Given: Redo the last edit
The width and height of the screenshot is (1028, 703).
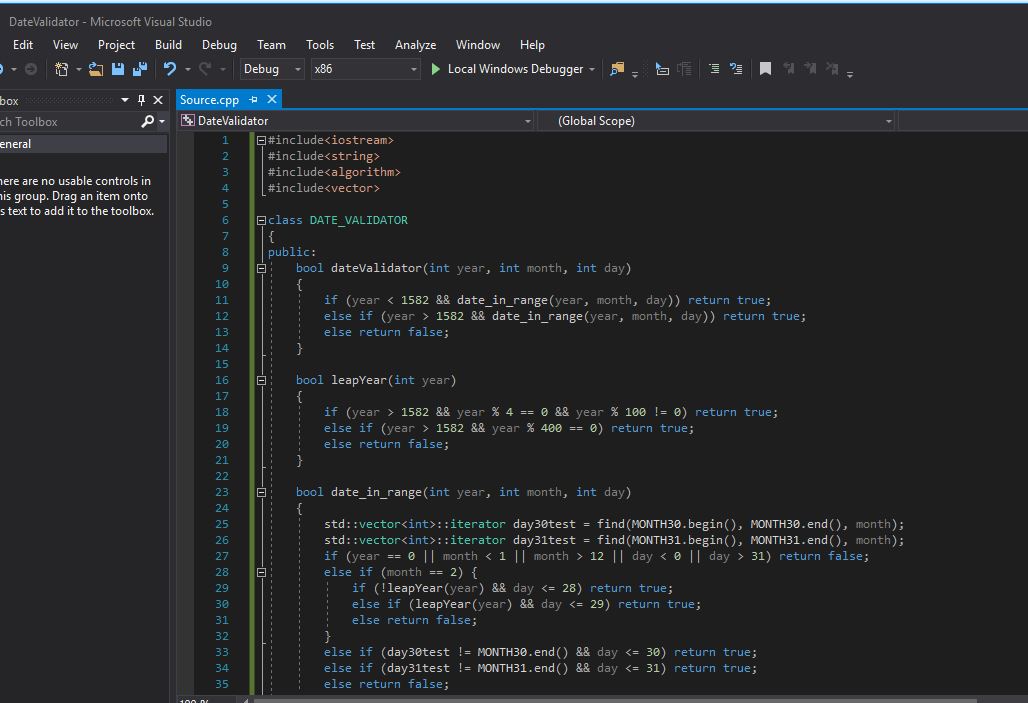Looking at the screenshot, I should pyautogui.click(x=203, y=69).
